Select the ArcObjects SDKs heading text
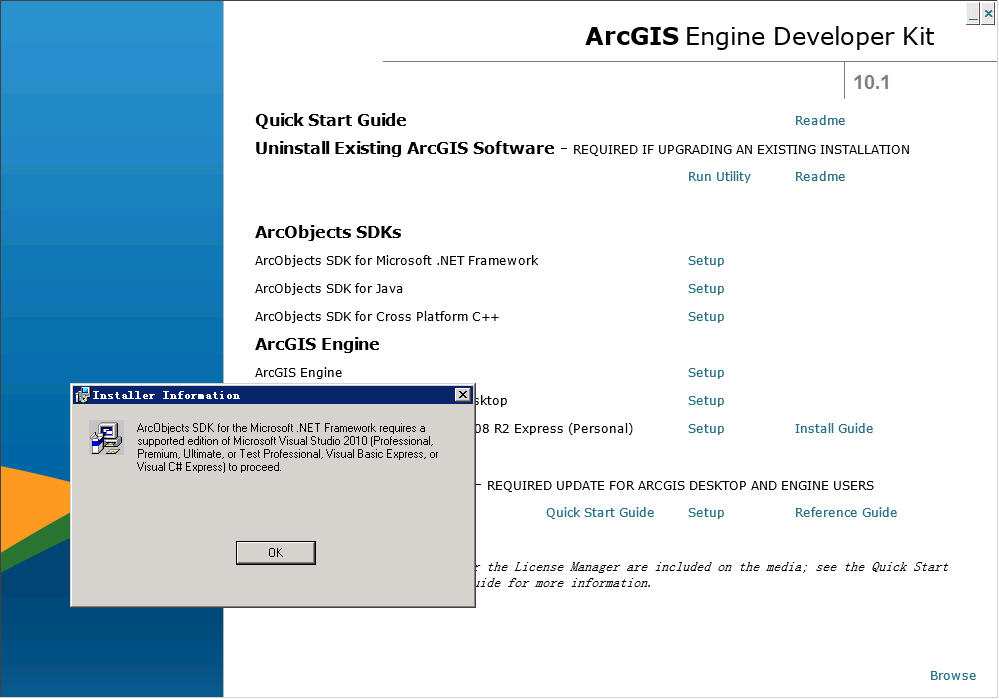The image size is (999, 699). coord(328,232)
